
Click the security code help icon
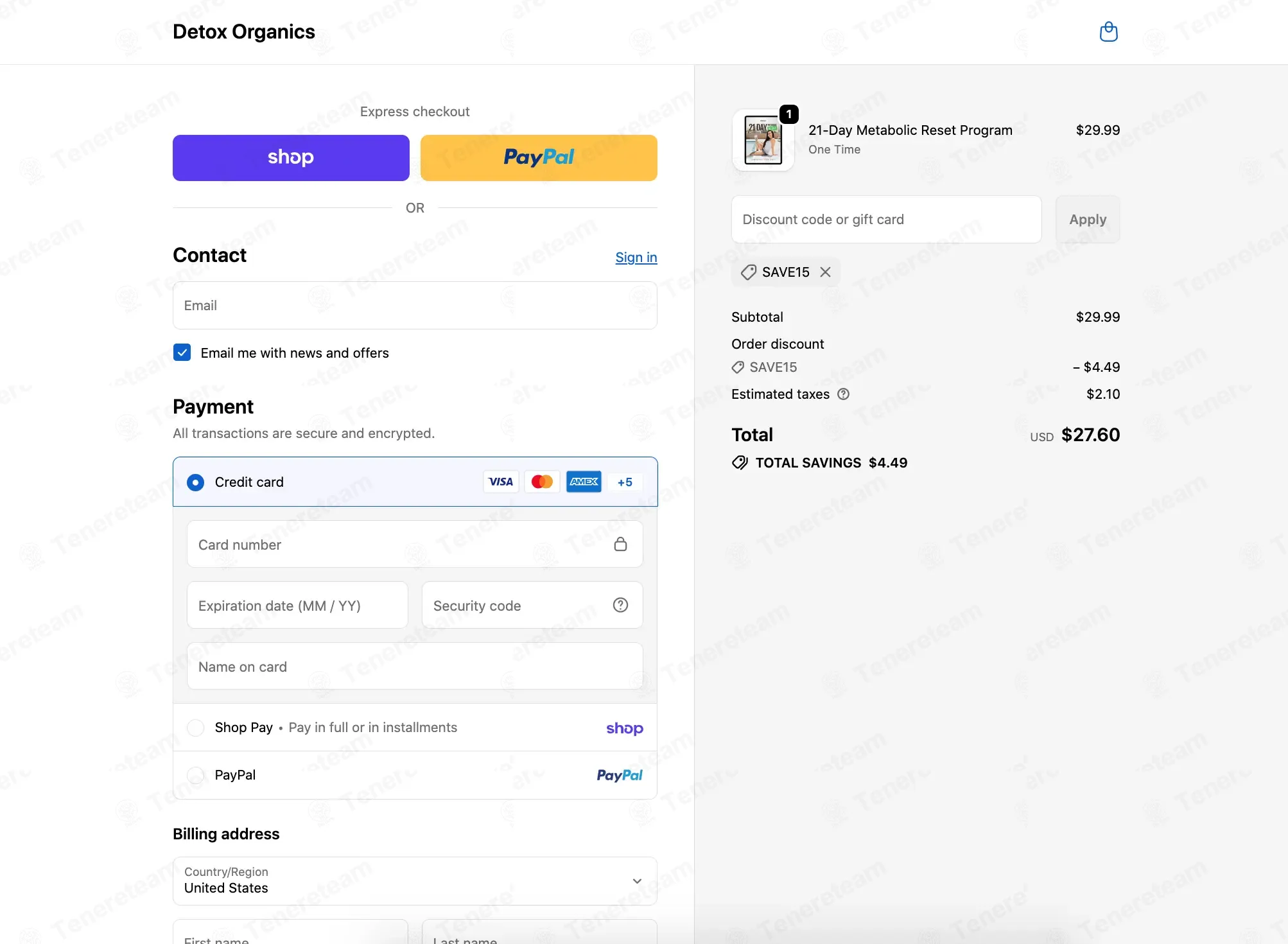click(620, 605)
